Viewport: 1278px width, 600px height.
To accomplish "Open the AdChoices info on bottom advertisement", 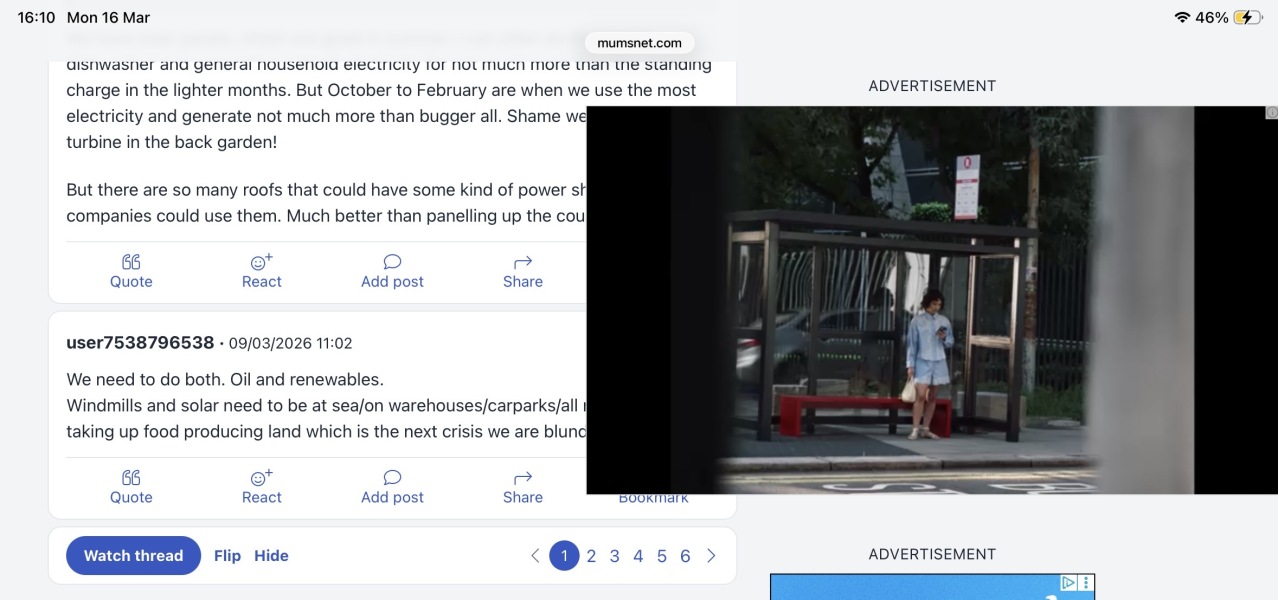I will [x=1068, y=581].
